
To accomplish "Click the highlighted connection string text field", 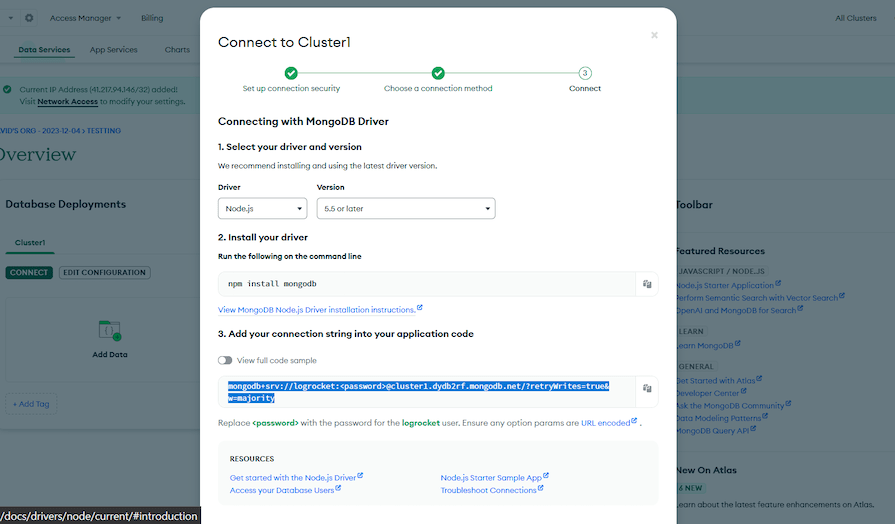I will 427,392.
